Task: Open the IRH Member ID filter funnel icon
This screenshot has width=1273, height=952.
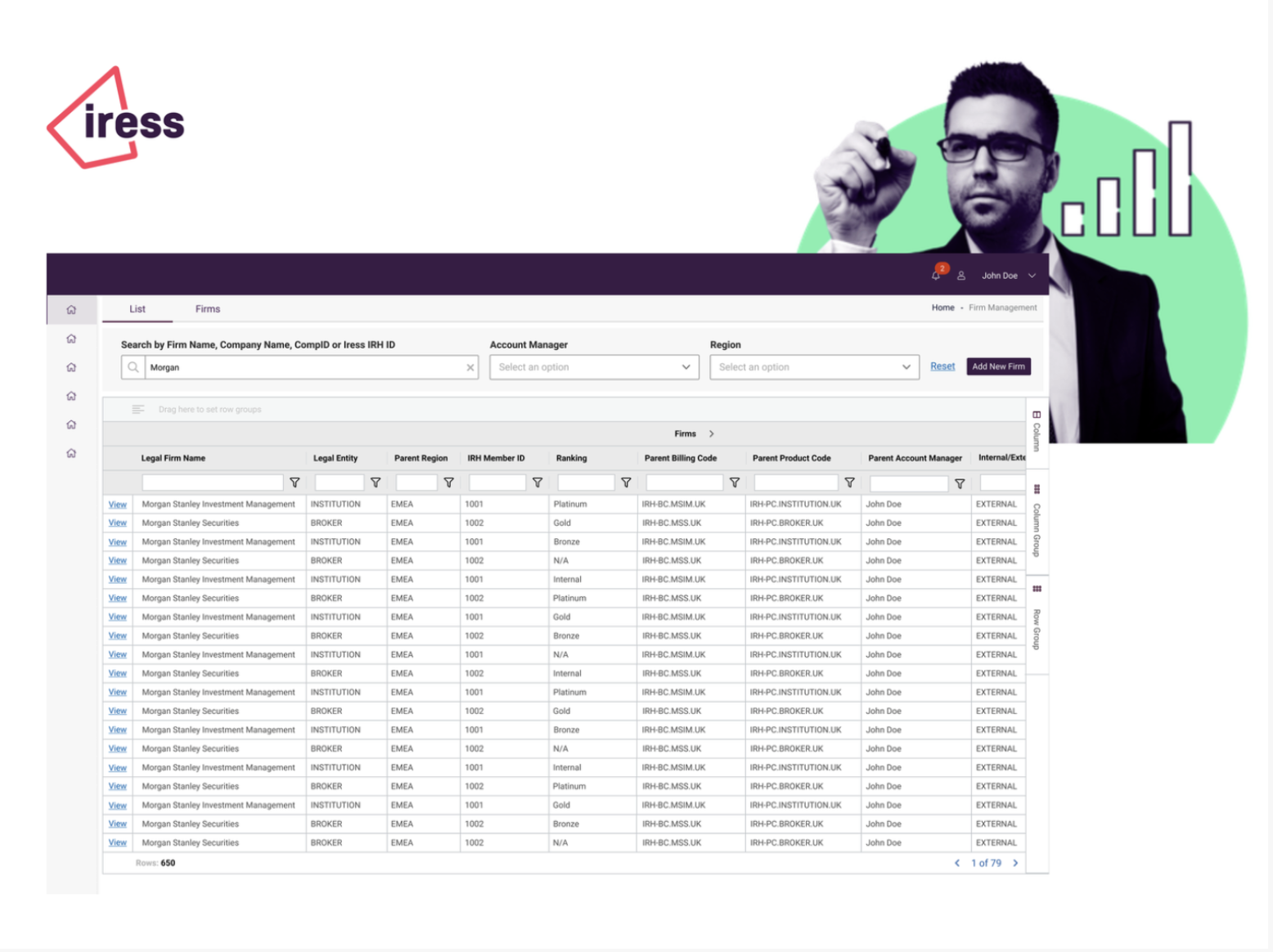Action: coord(538,483)
